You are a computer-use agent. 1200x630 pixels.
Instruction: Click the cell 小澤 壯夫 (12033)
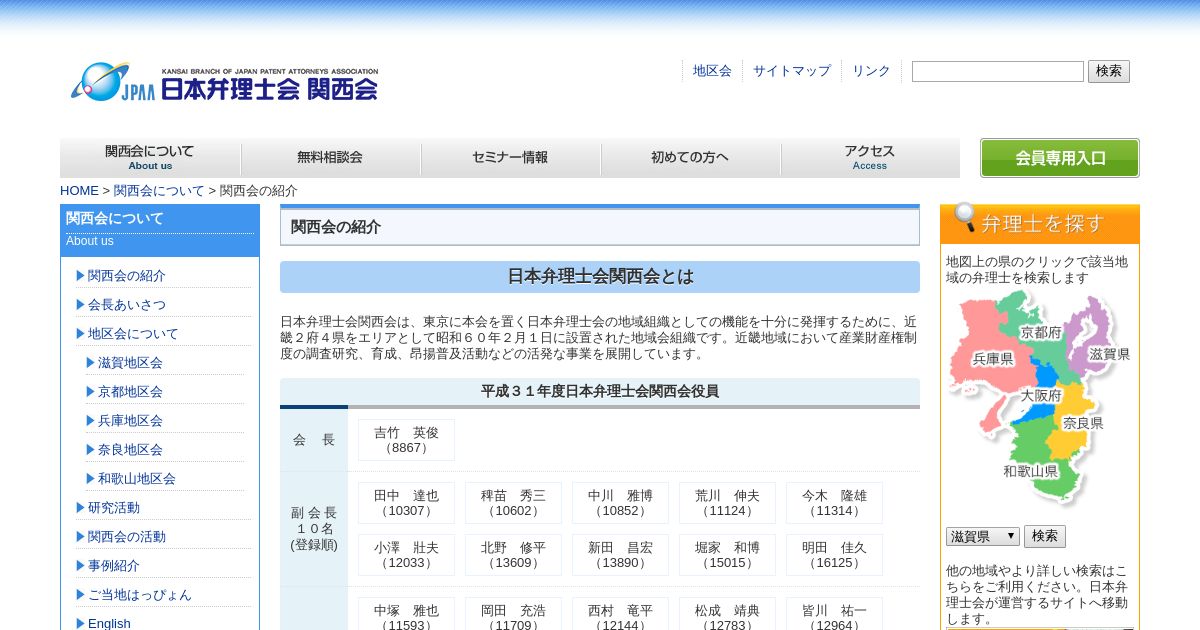(406, 555)
